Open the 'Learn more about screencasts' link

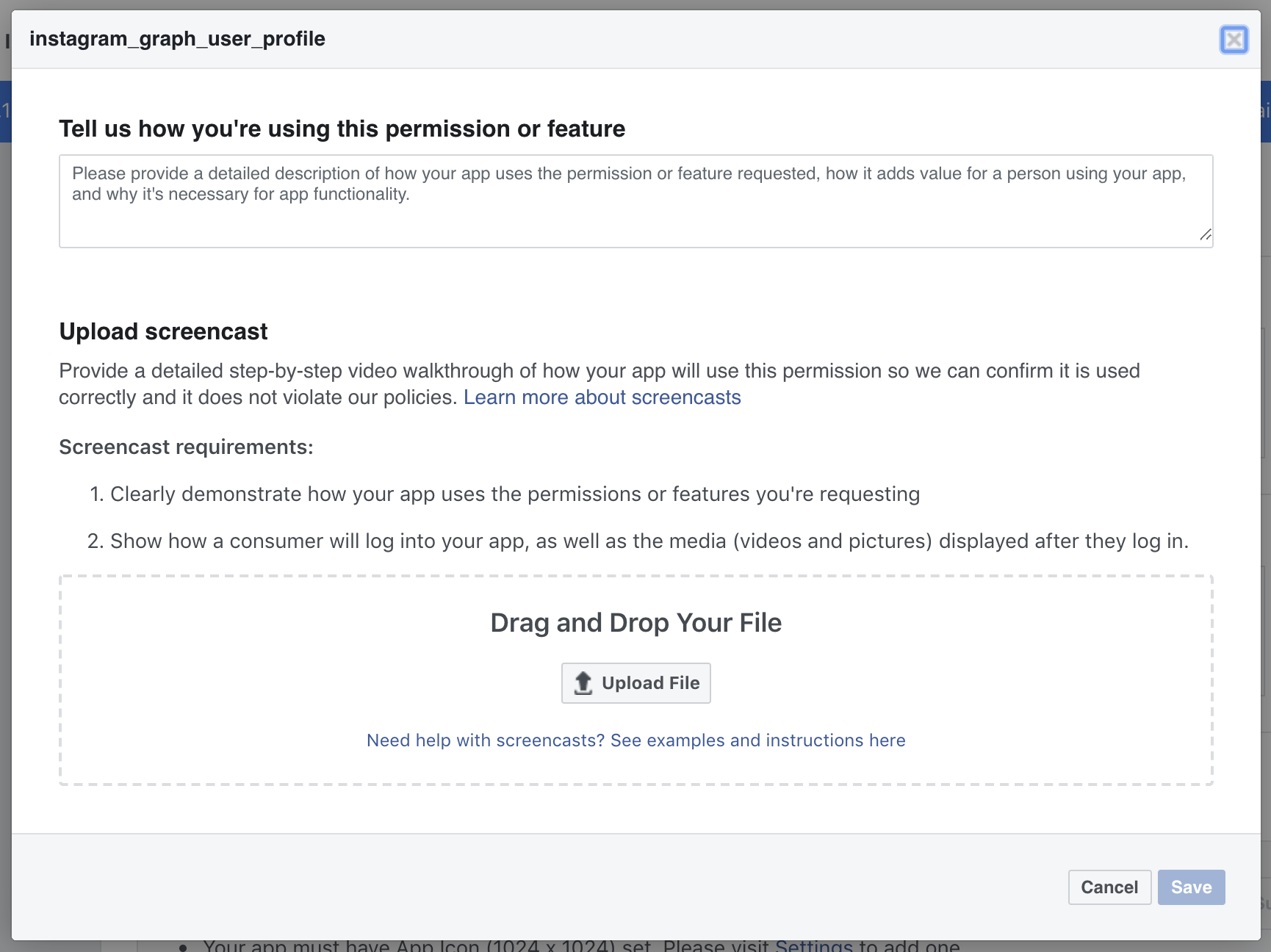(602, 397)
